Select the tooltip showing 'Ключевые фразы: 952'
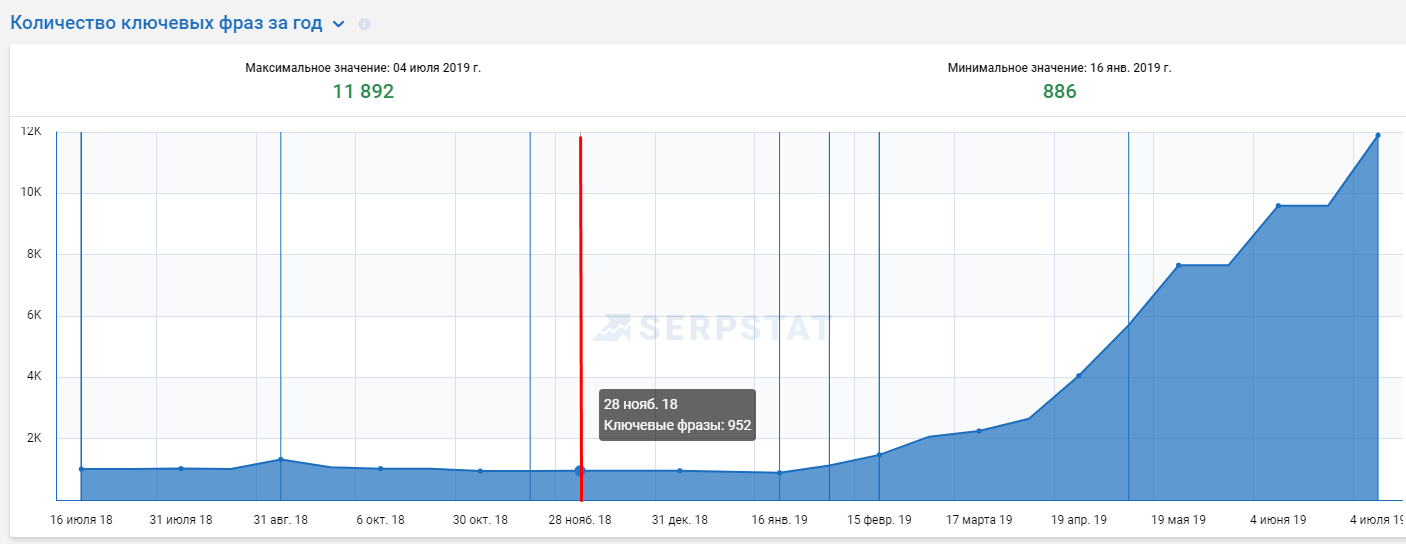 click(x=677, y=415)
